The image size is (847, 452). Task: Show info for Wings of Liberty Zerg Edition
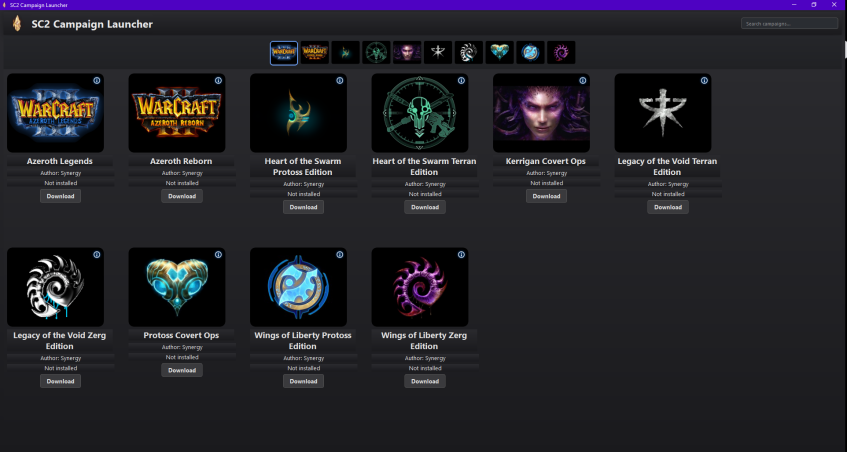click(461, 254)
